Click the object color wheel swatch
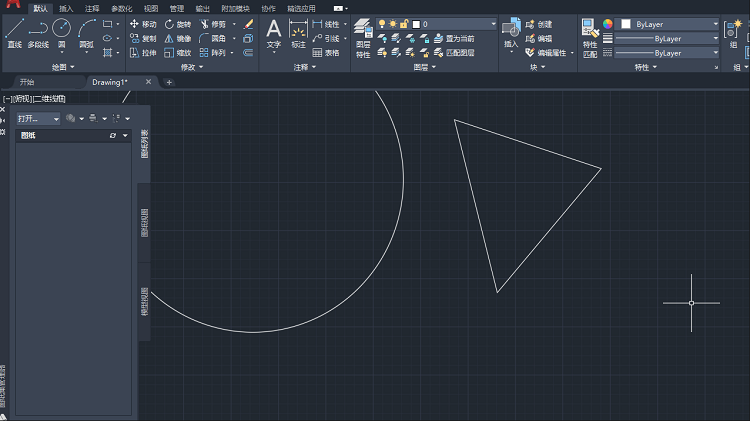 tap(607, 23)
